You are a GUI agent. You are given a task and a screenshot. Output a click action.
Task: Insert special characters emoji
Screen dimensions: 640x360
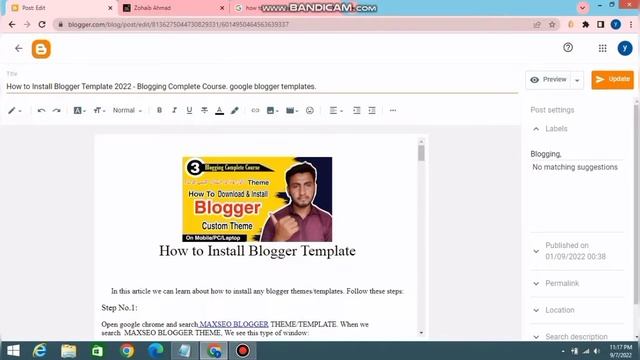pos(310,110)
